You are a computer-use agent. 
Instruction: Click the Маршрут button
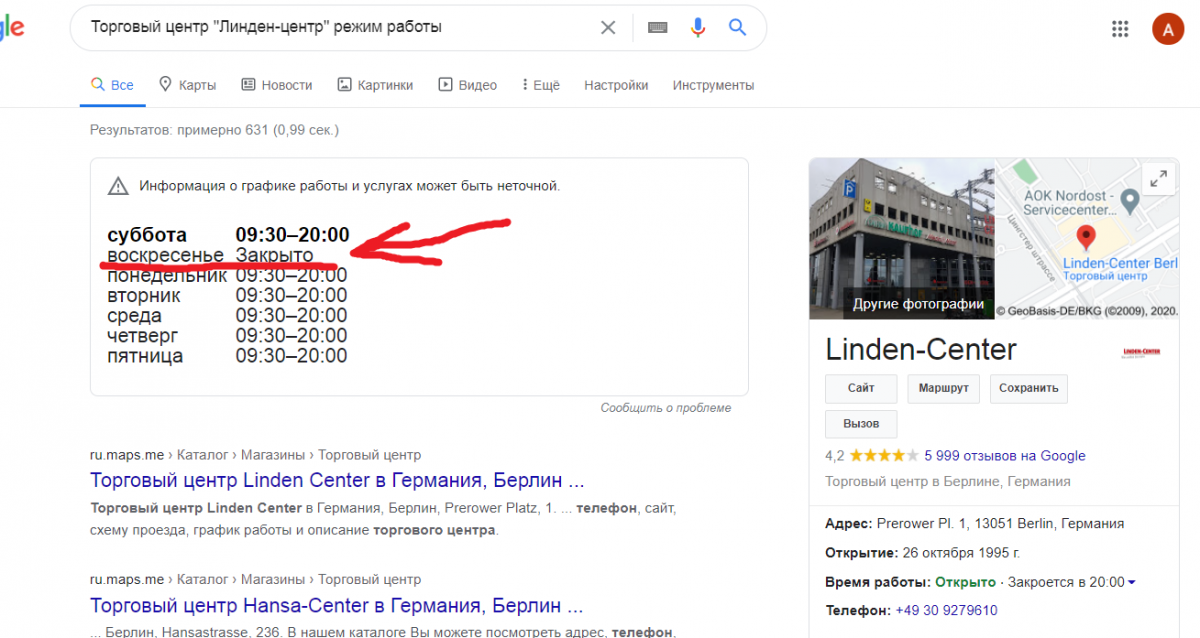[x=943, y=388]
